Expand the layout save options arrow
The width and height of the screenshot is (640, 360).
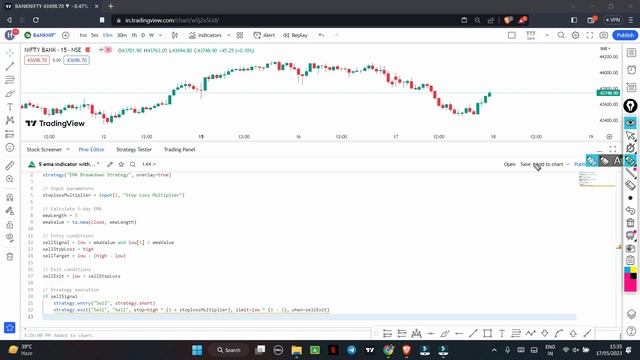pyautogui.click(x=547, y=36)
